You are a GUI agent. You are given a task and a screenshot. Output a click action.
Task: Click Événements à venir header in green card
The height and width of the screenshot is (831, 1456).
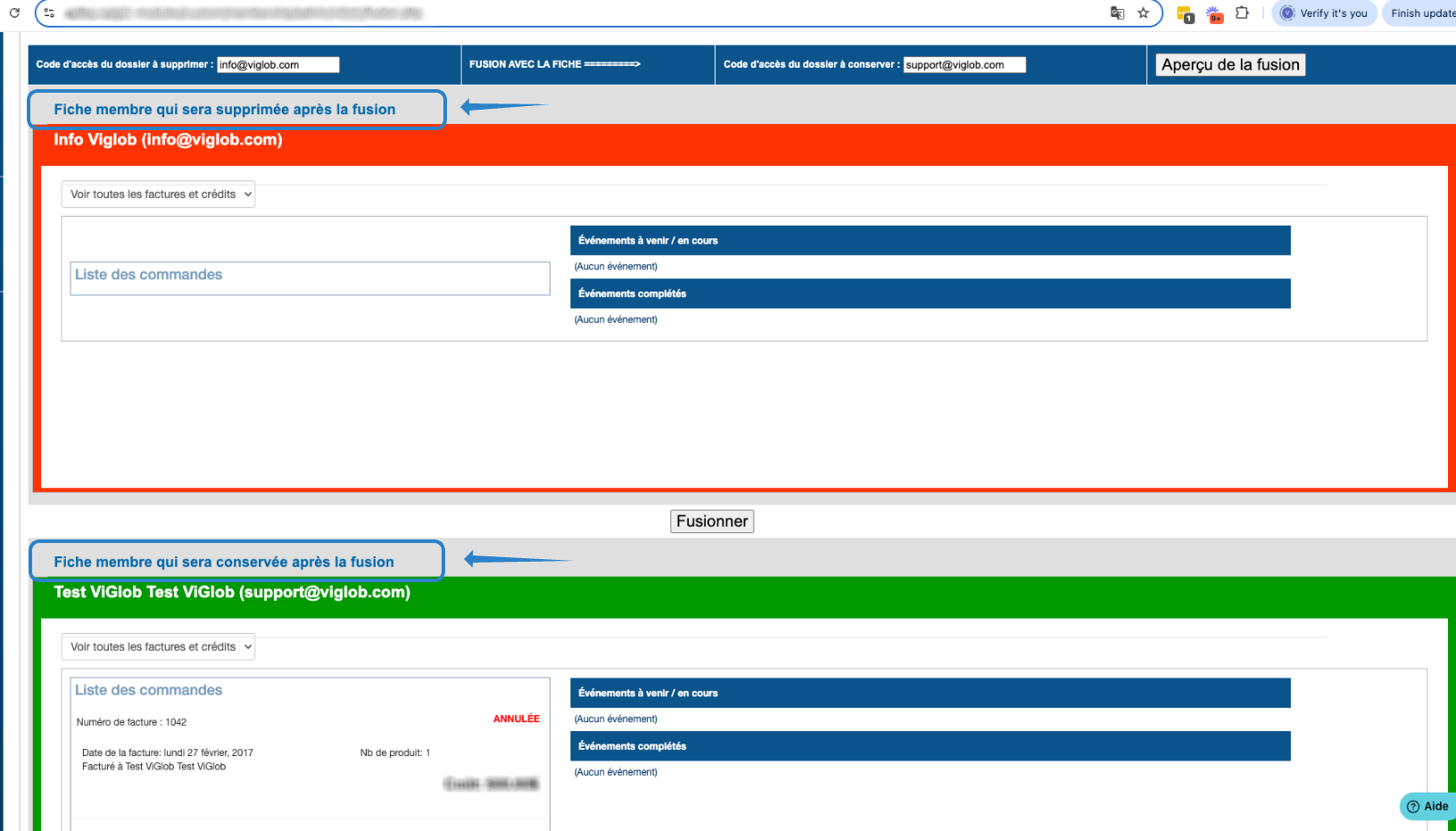(x=931, y=693)
